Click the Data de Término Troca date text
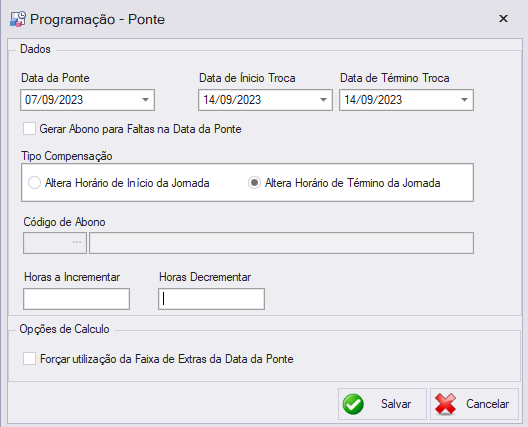The height and width of the screenshot is (427, 528). [x=373, y=100]
